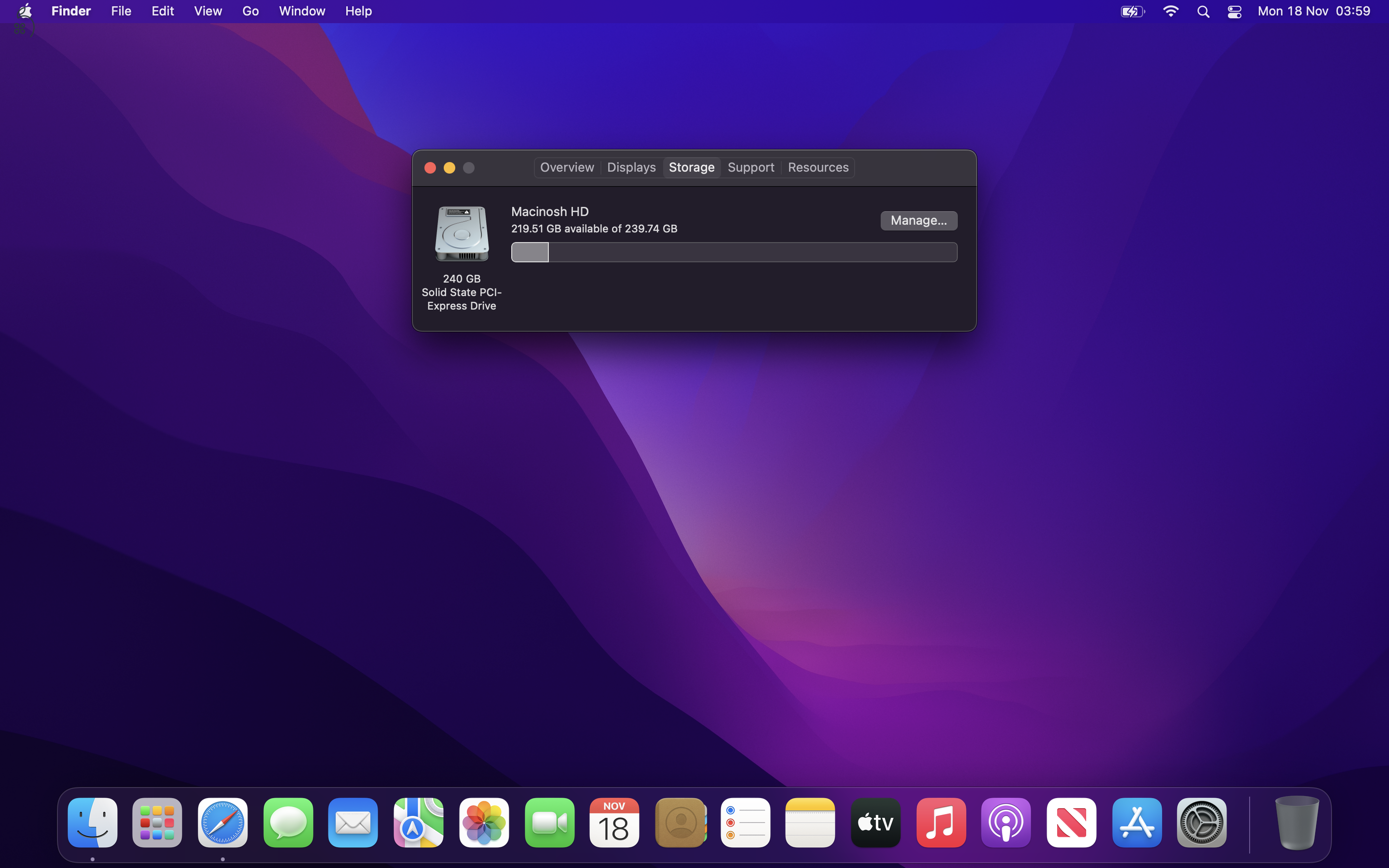This screenshot has width=1389, height=868.
Task: Open the Support tab
Action: (x=750, y=167)
